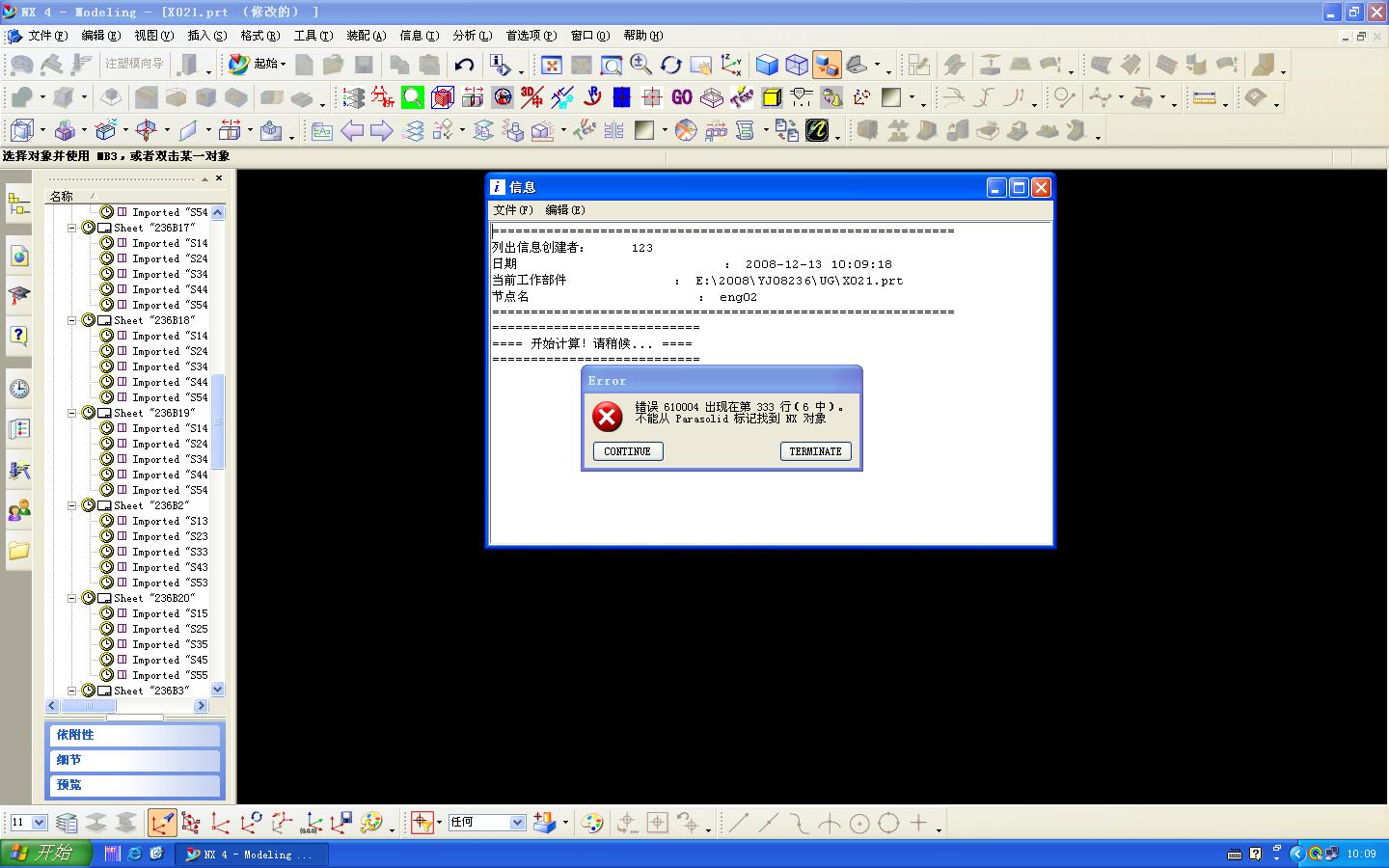Click the 细节 panel bar
This screenshot has height=868, width=1389.
134,760
